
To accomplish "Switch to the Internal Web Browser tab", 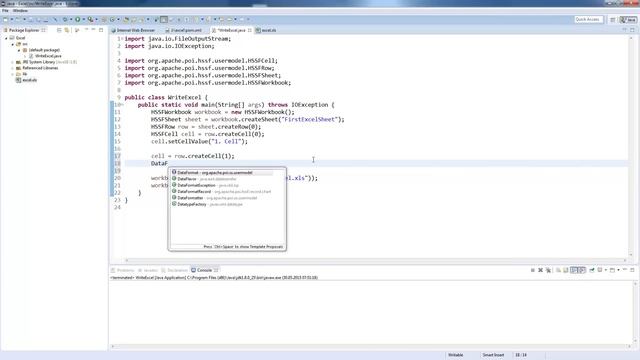I will click(x=133, y=30).
